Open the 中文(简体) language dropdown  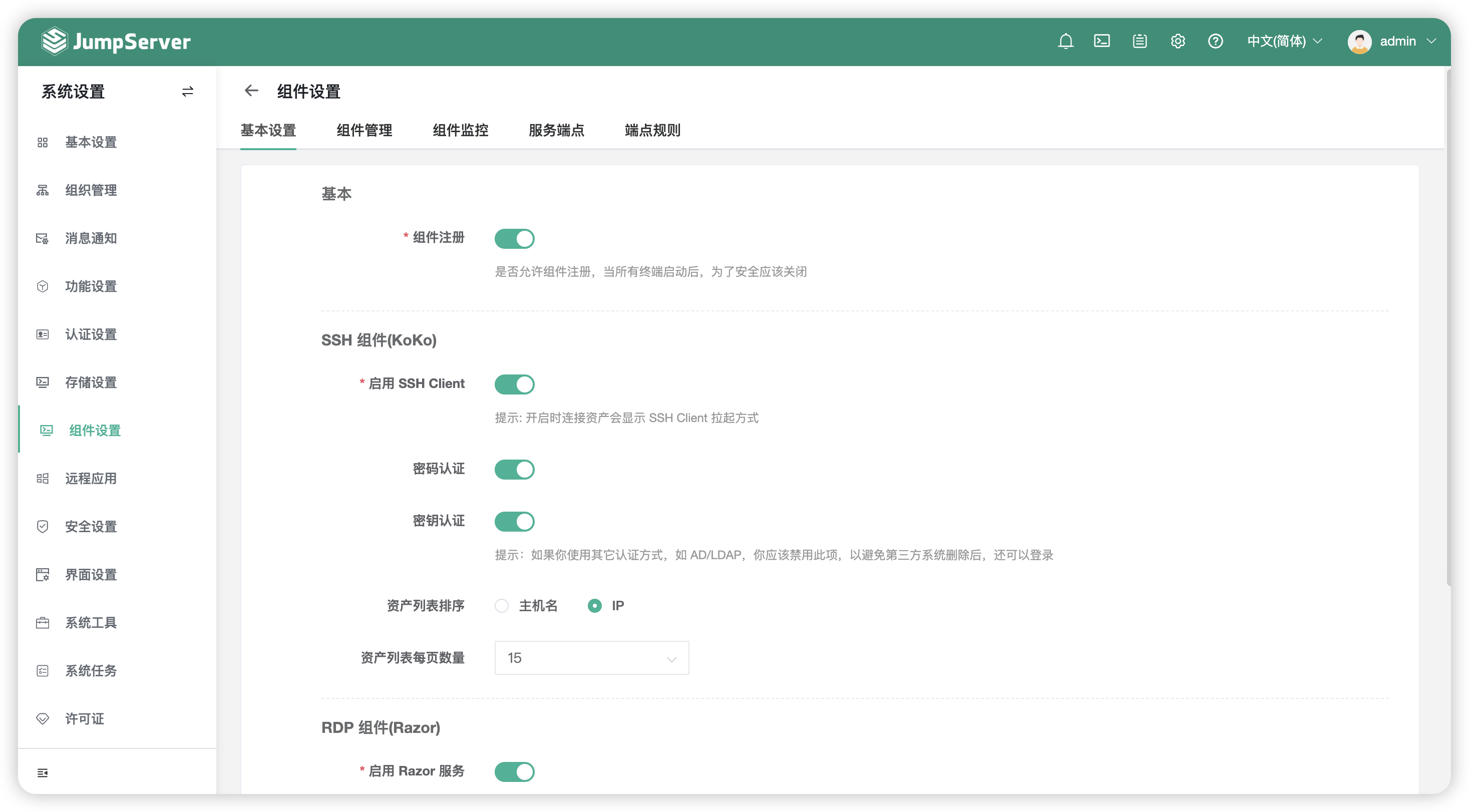tap(1284, 41)
